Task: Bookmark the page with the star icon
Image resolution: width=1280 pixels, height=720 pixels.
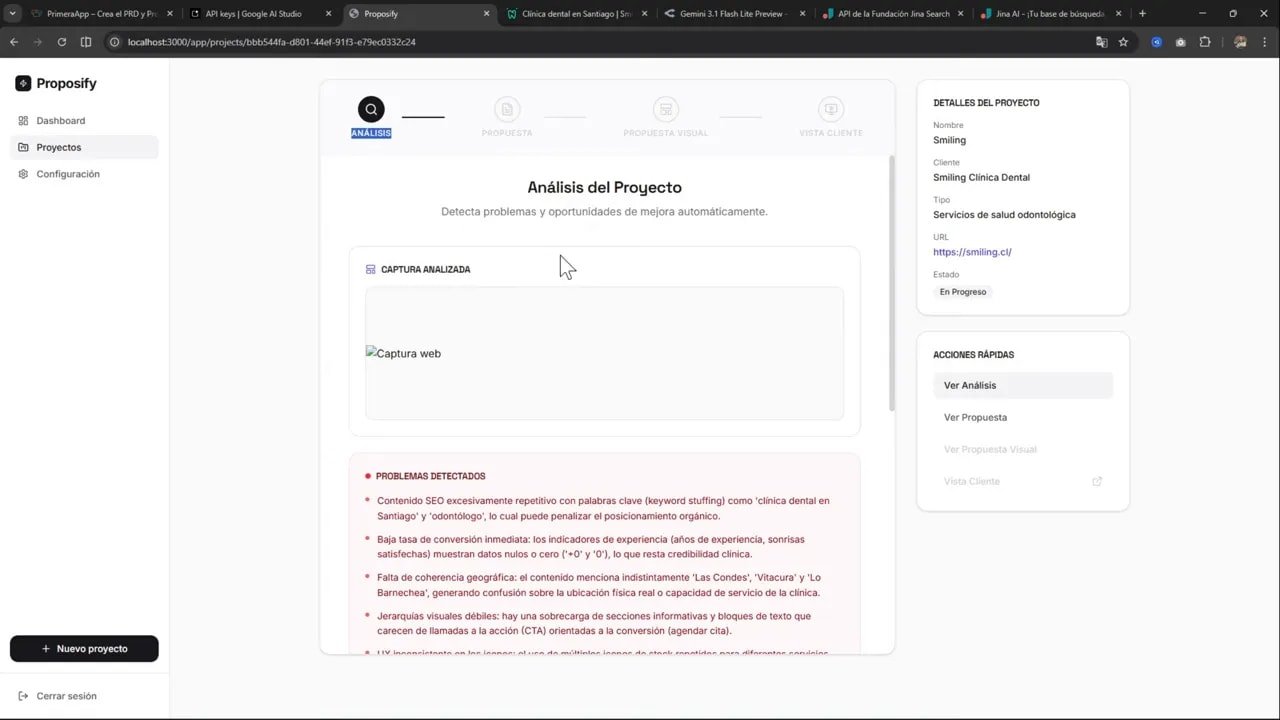Action: (x=1124, y=42)
